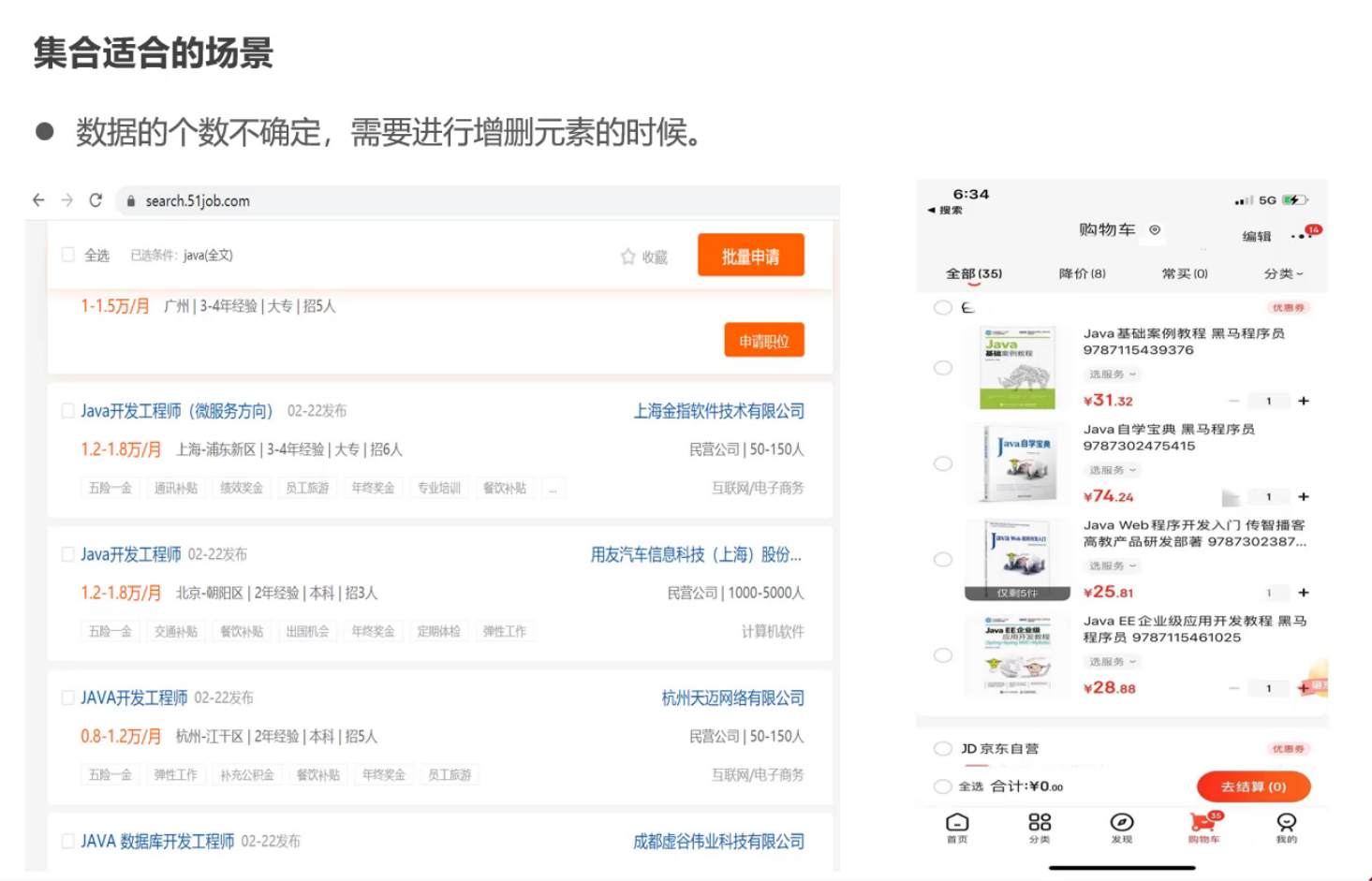Image resolution: width=1372 pixels, height=881 pixels.
Task: Open 我的 profile icon in bottom bar
Action: 1287,827
